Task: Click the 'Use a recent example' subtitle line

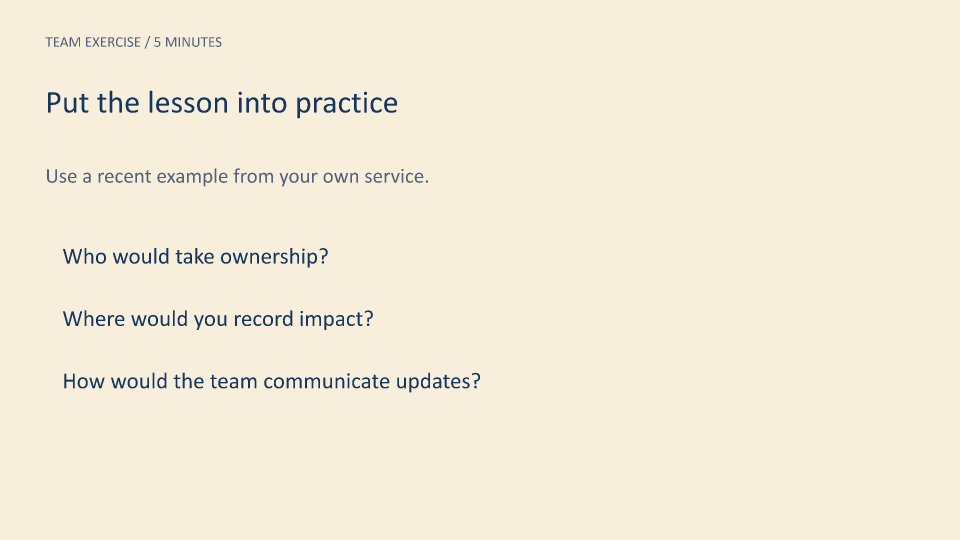Action: (x=237, y=176)
